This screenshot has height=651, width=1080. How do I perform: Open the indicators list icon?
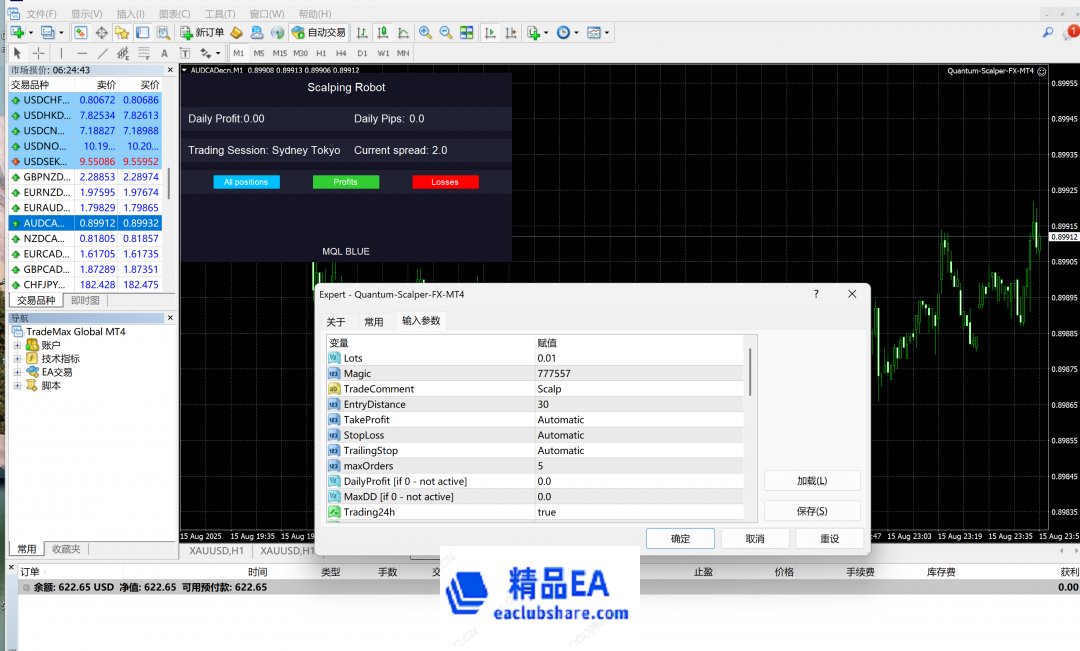[534, 32]
